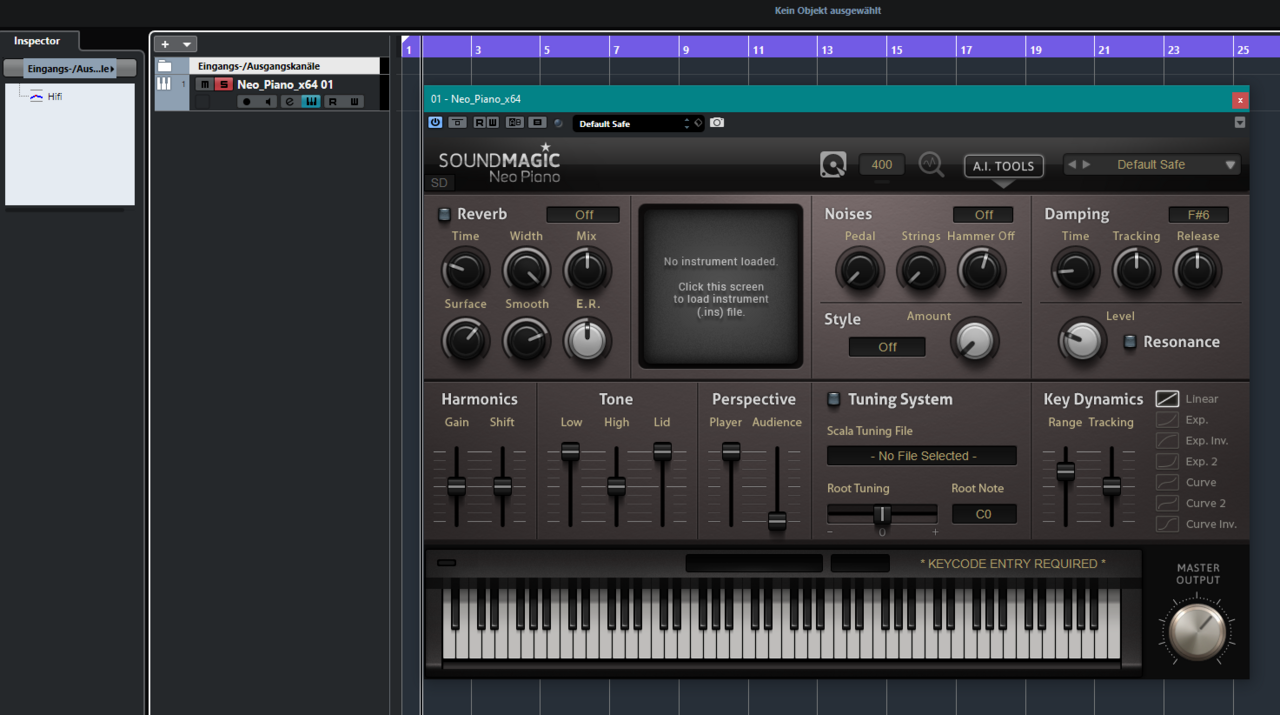1280x715 pixels.
Task: Click the Damping Level knob
Action: click(1081, 341)
